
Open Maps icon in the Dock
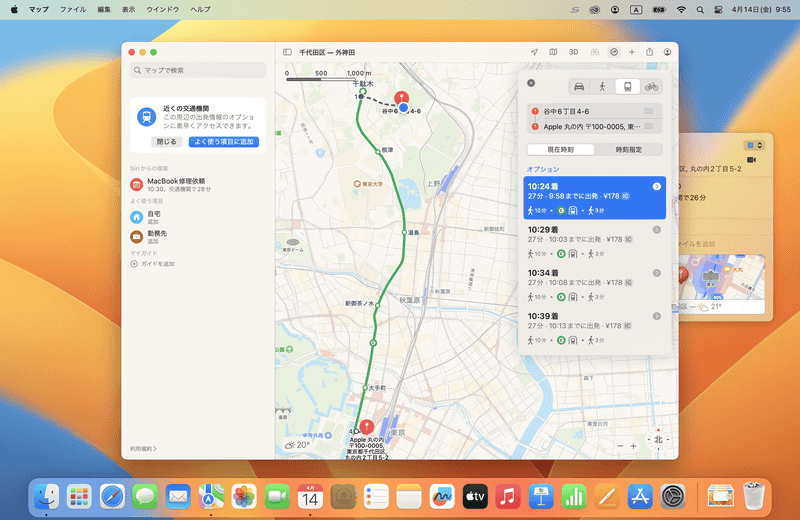click(211, 497)
